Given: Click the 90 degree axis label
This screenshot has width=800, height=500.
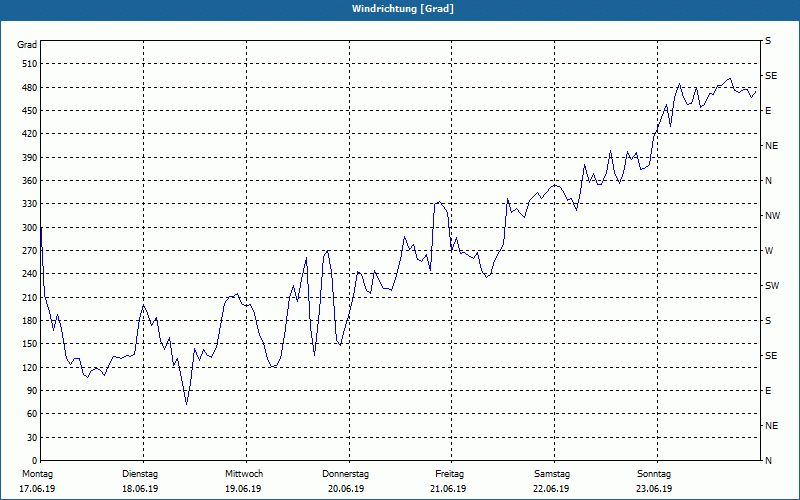Looking at the screenshot, I should [x=32, y=391].
